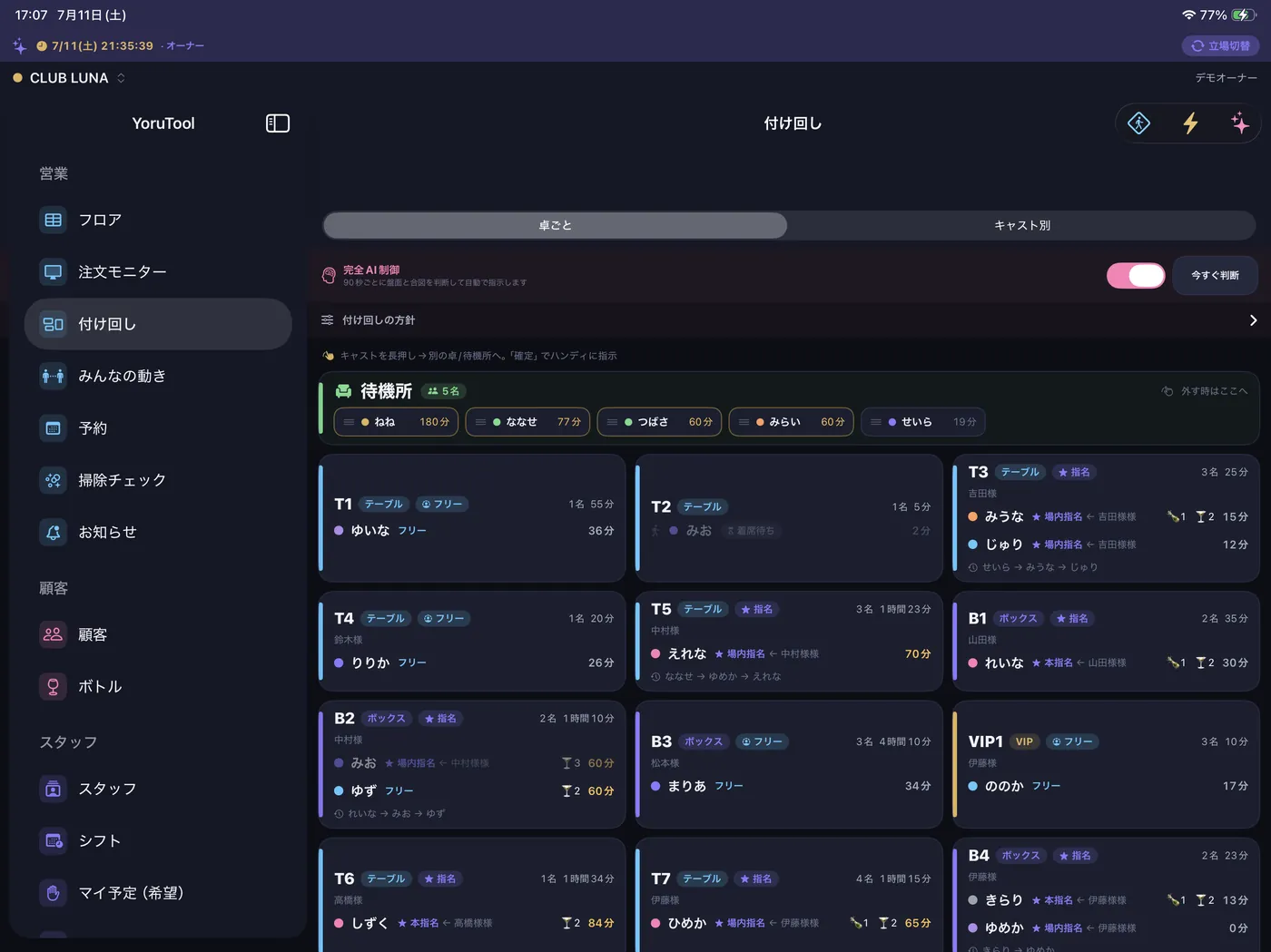
Task: Open the Bottle (ボトル) icon
Action: [54, 686]
